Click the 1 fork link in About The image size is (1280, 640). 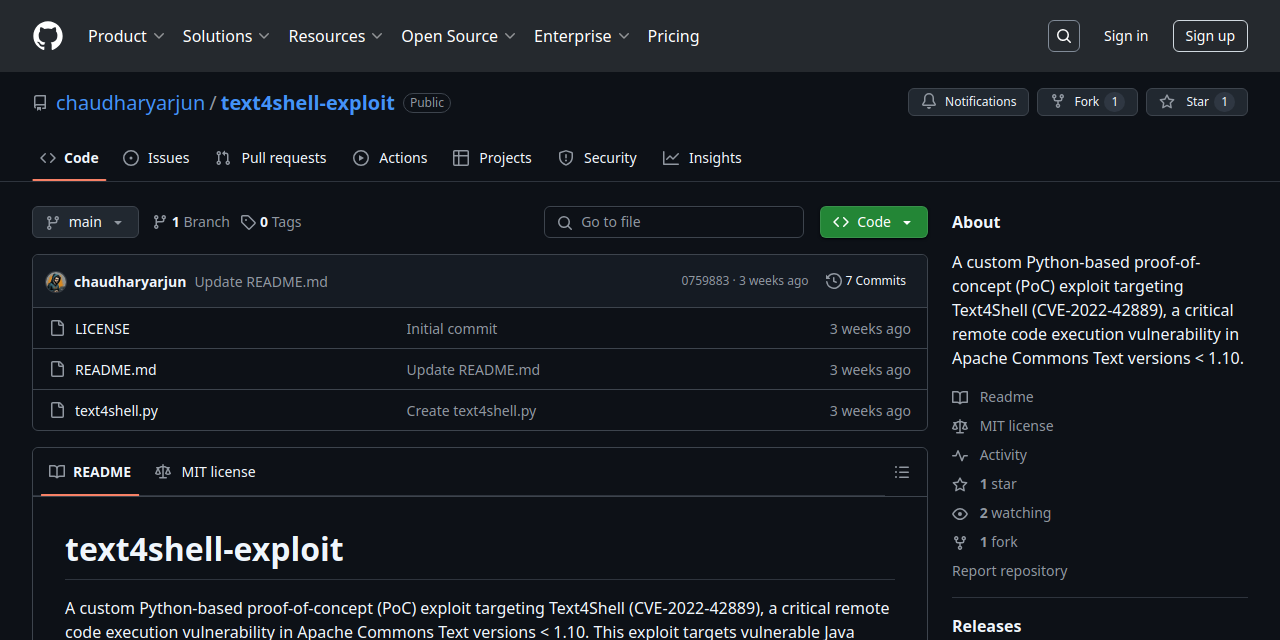point(985,542)
